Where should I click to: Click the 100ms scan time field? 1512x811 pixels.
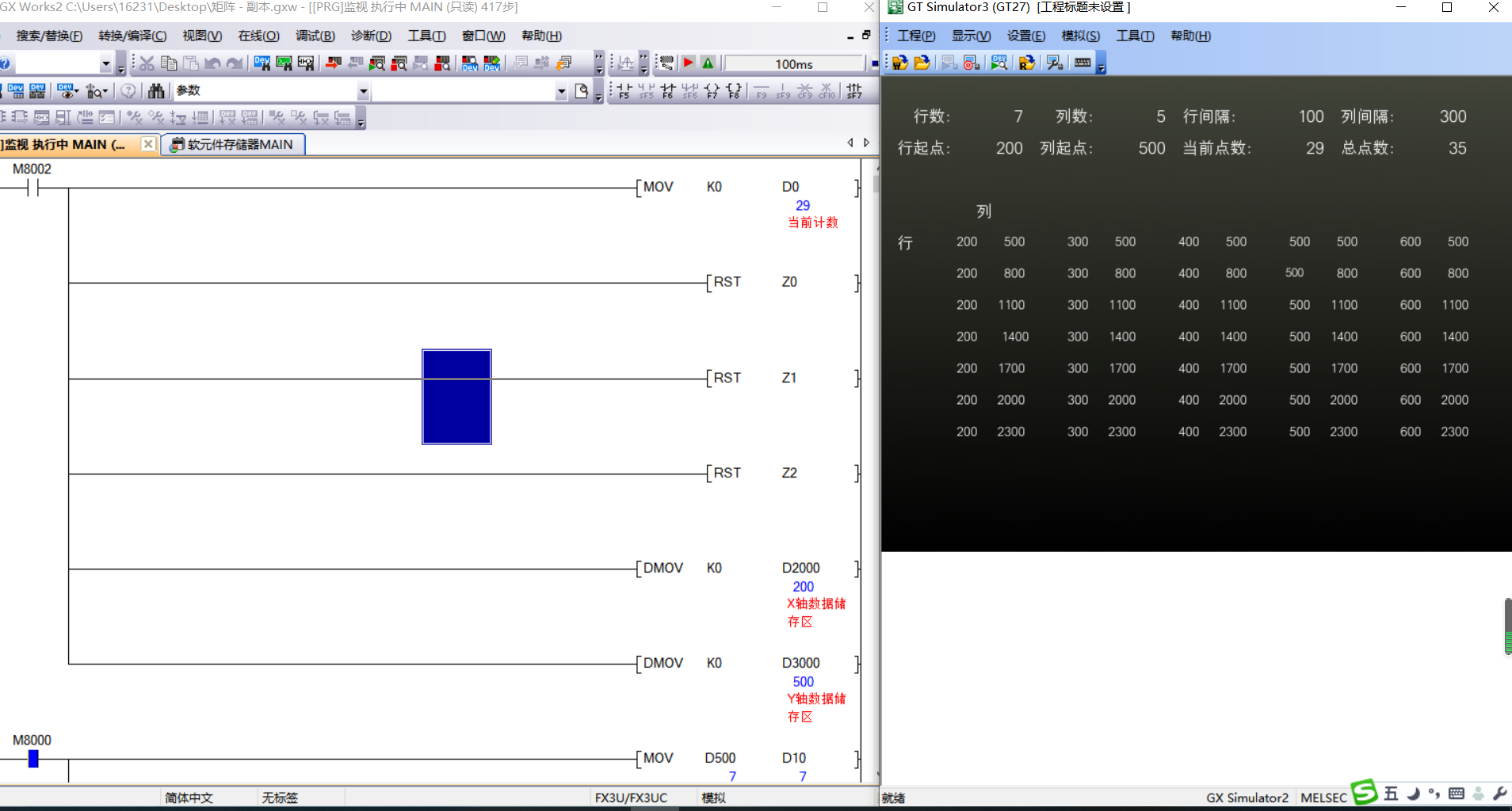(x=793, y=64)
